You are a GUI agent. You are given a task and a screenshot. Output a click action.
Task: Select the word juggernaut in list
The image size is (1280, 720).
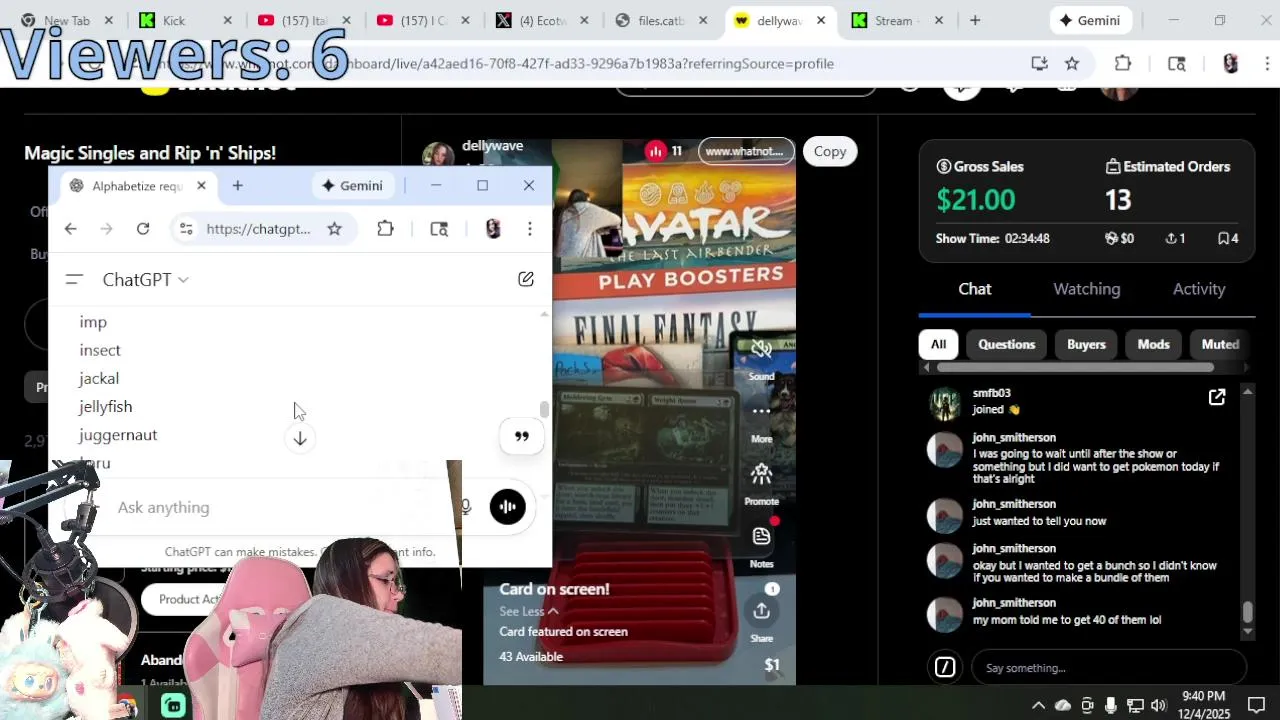pyautogui.click(x=118, y=435)
